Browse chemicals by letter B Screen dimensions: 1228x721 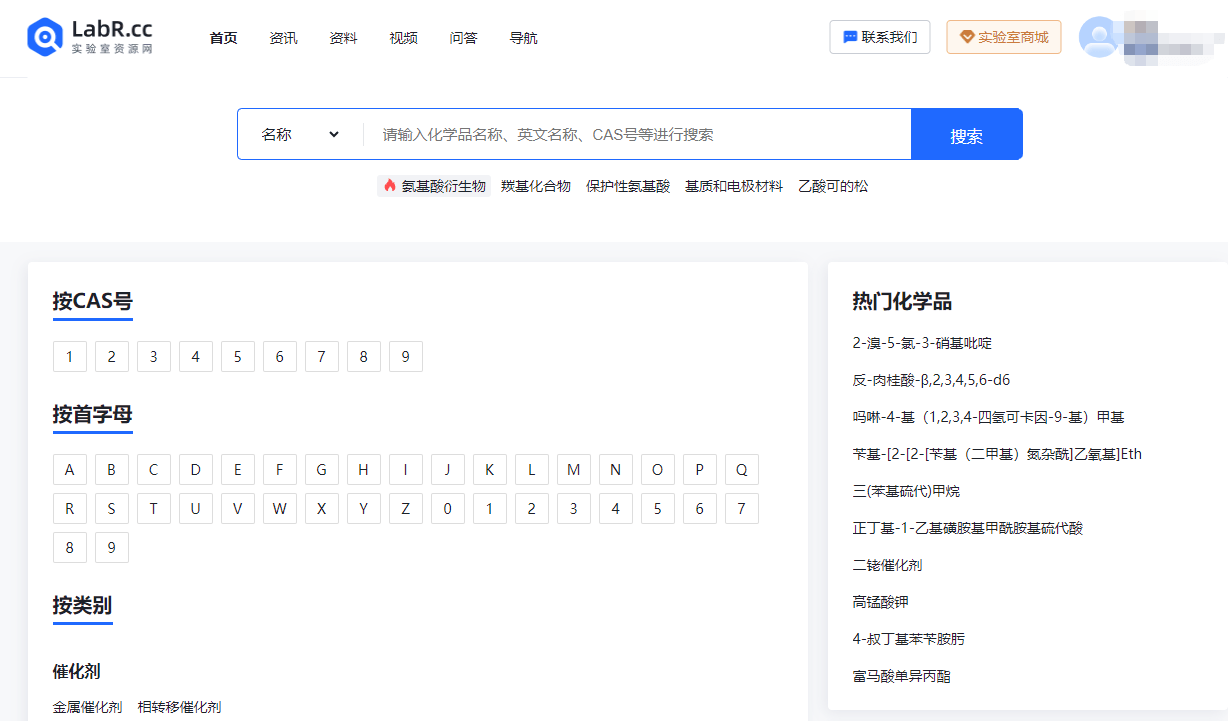tap(112, 470)
